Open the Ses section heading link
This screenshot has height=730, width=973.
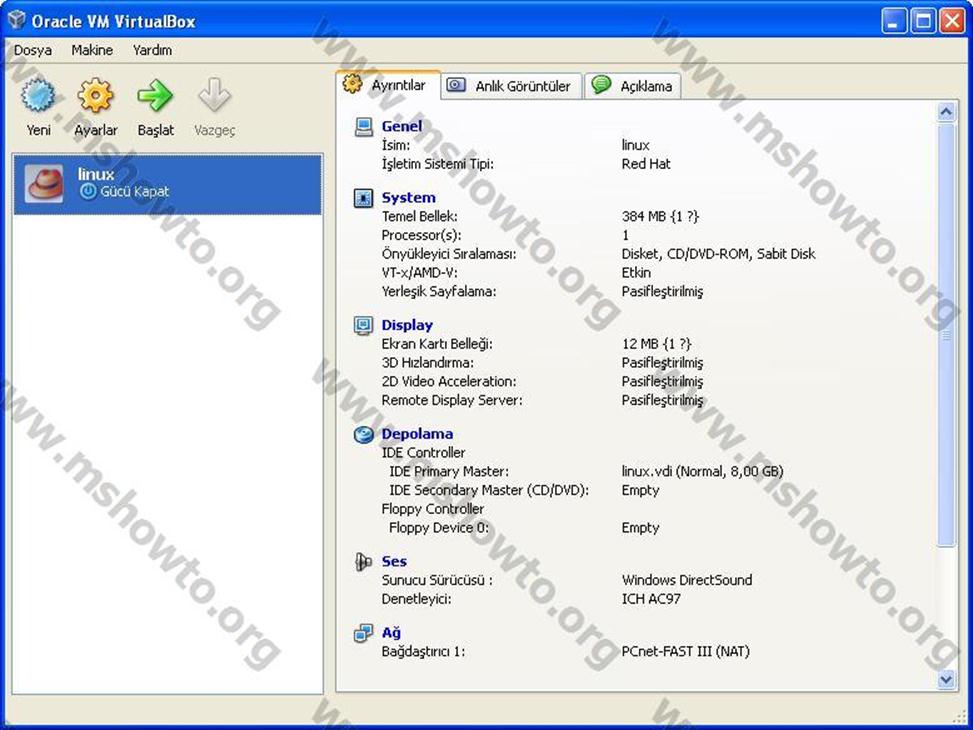pos(394,561)
